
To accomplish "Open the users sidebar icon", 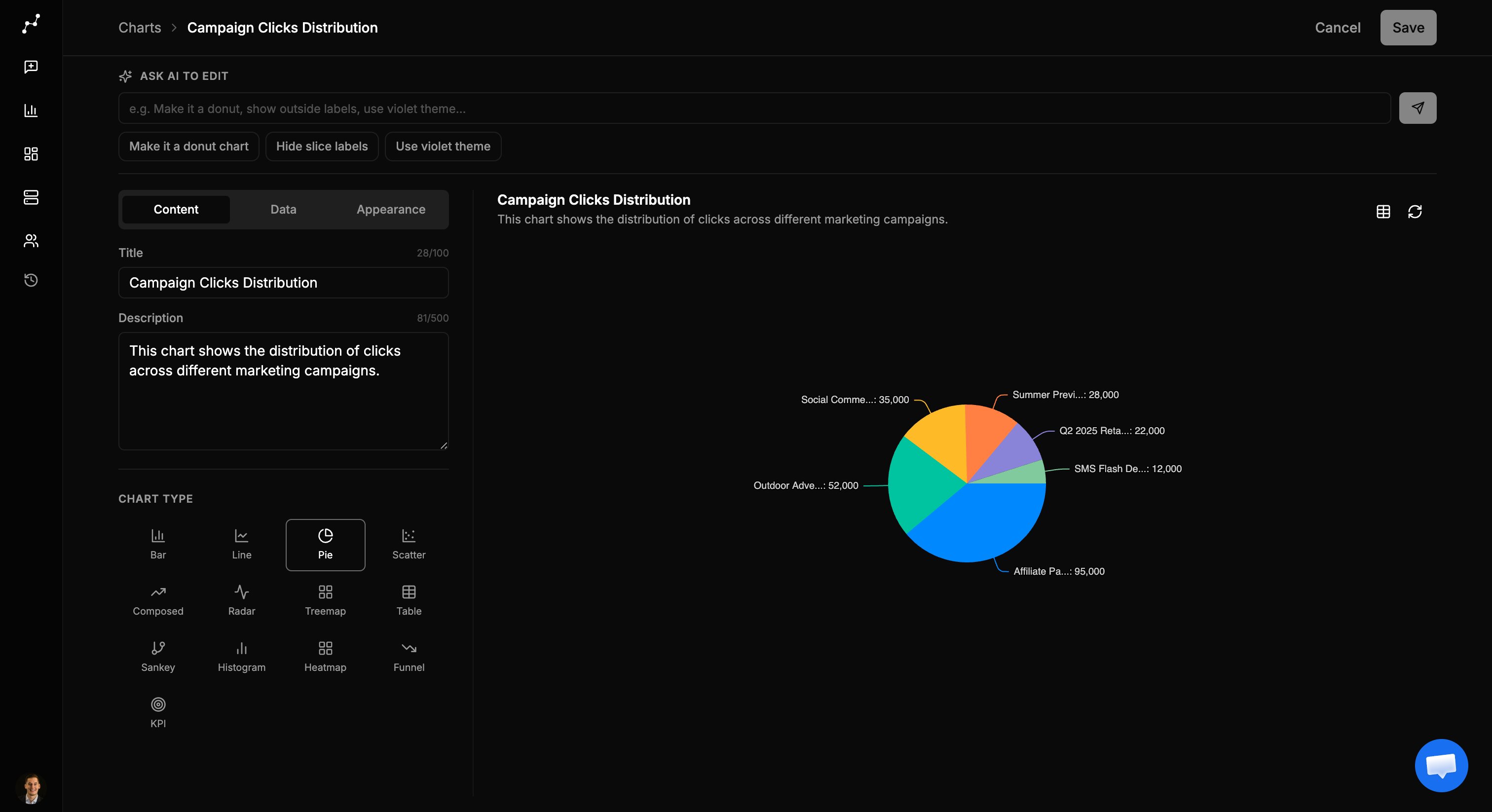I will click(x=31, y=240).
